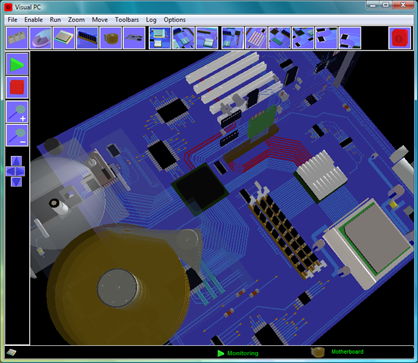The height and width of the screenshot is (363, 418).
Task: Select the RAM memory module icon
Action: pos(87,38)
